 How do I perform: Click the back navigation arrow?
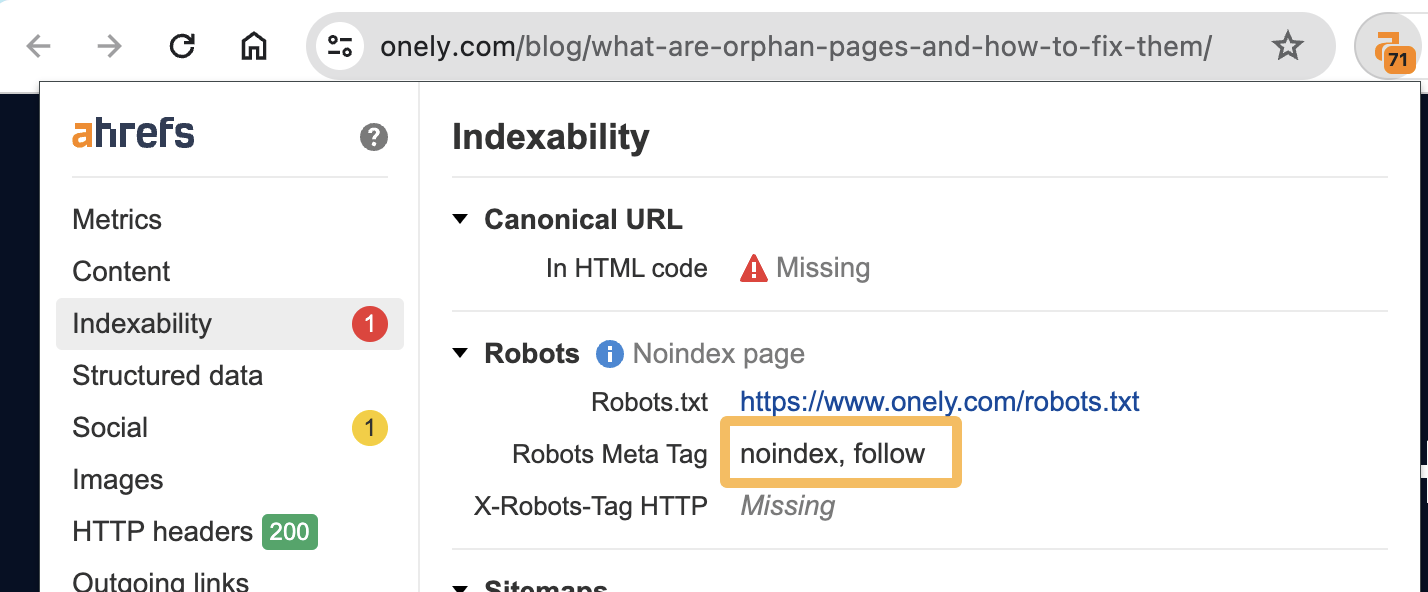pyautogui.click(x=37, y=45)
